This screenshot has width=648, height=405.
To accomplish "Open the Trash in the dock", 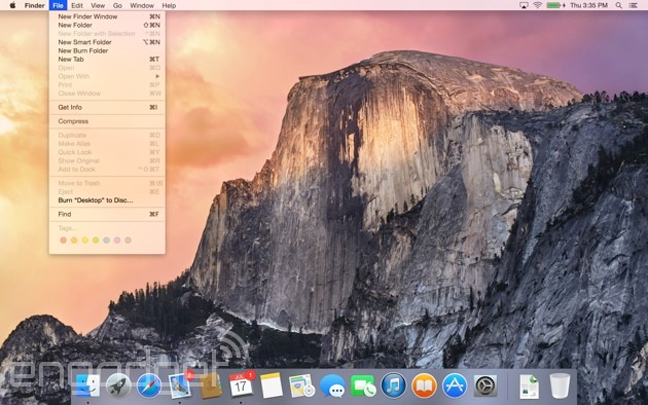I will tap(560, 385).
